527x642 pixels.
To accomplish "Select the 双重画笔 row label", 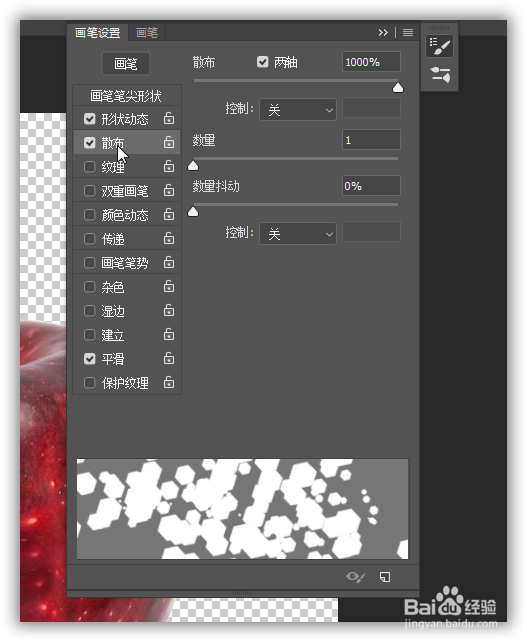I will point(125,191).
